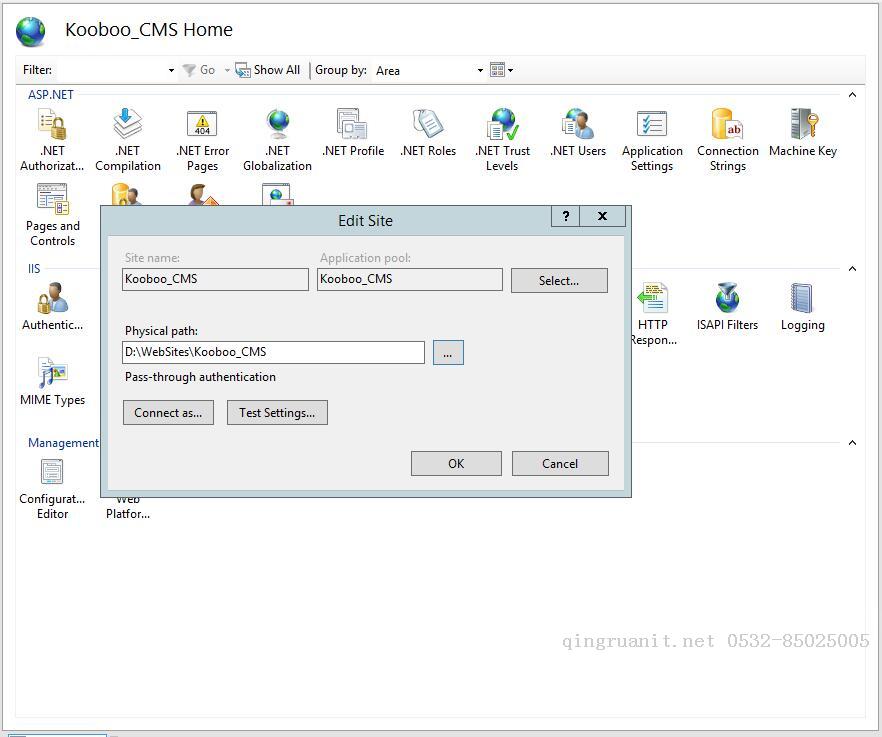Open the Machine Key feature
Screen dimensions: 882x737
pyautogui.click(x=803, y=133)
